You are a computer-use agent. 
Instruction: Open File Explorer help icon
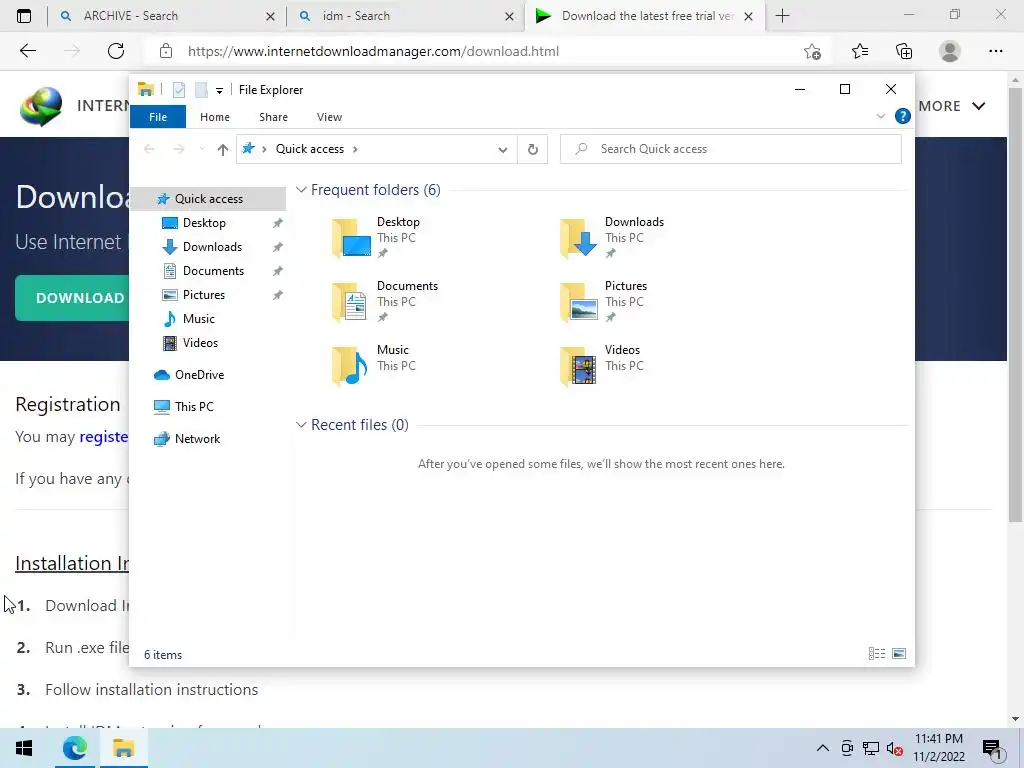pos(903,116)
